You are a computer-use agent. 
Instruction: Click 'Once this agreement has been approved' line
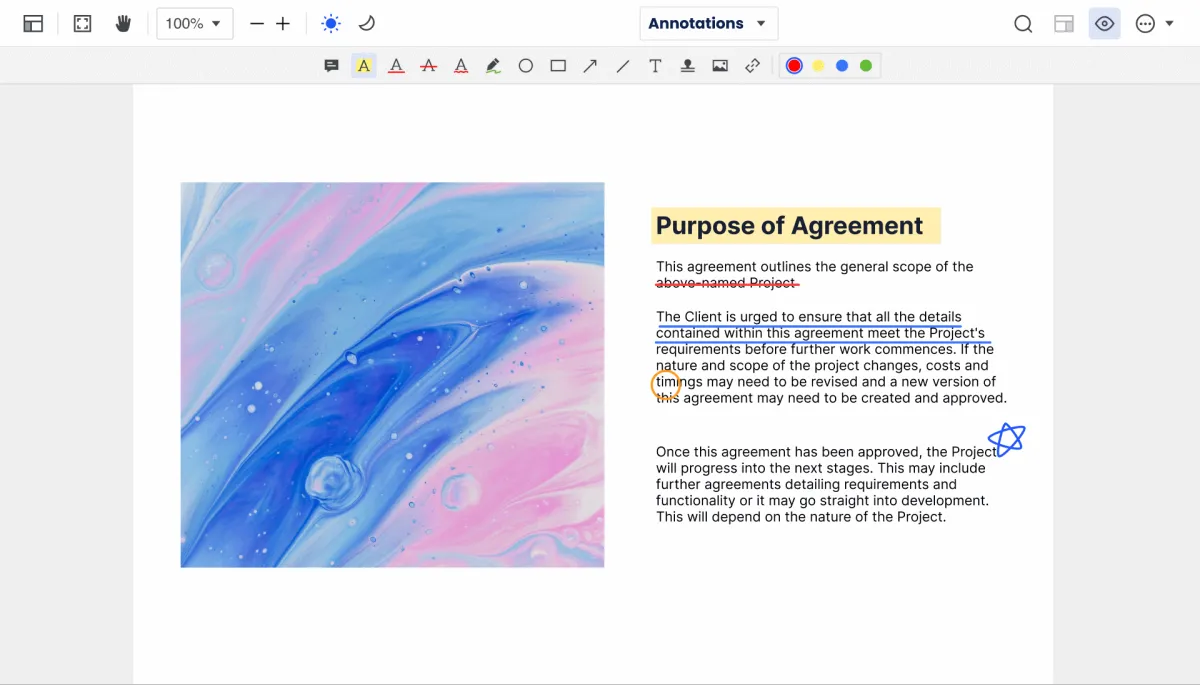click(826, 452)
